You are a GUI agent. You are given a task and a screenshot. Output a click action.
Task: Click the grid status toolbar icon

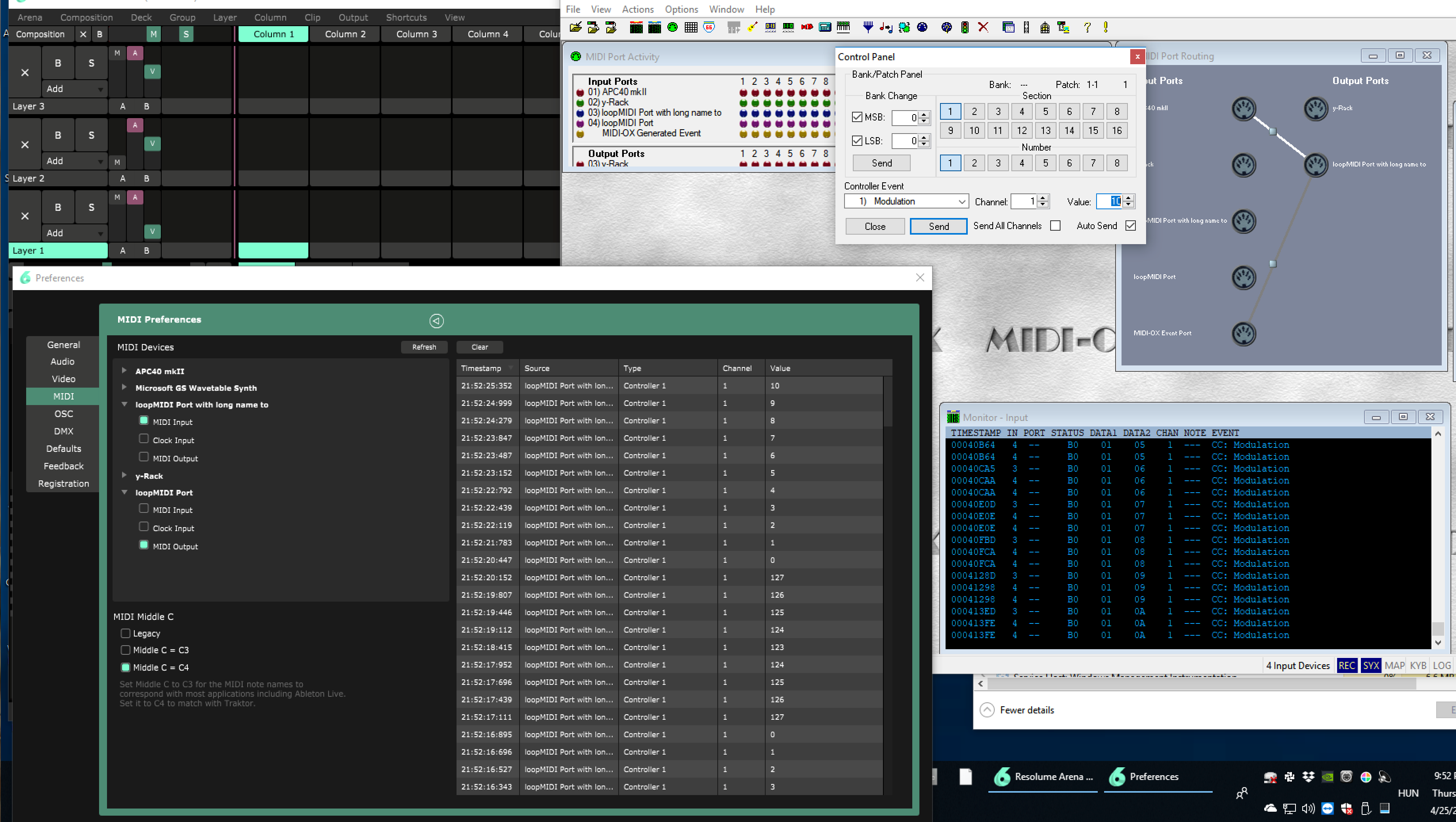tap(691, 27)
